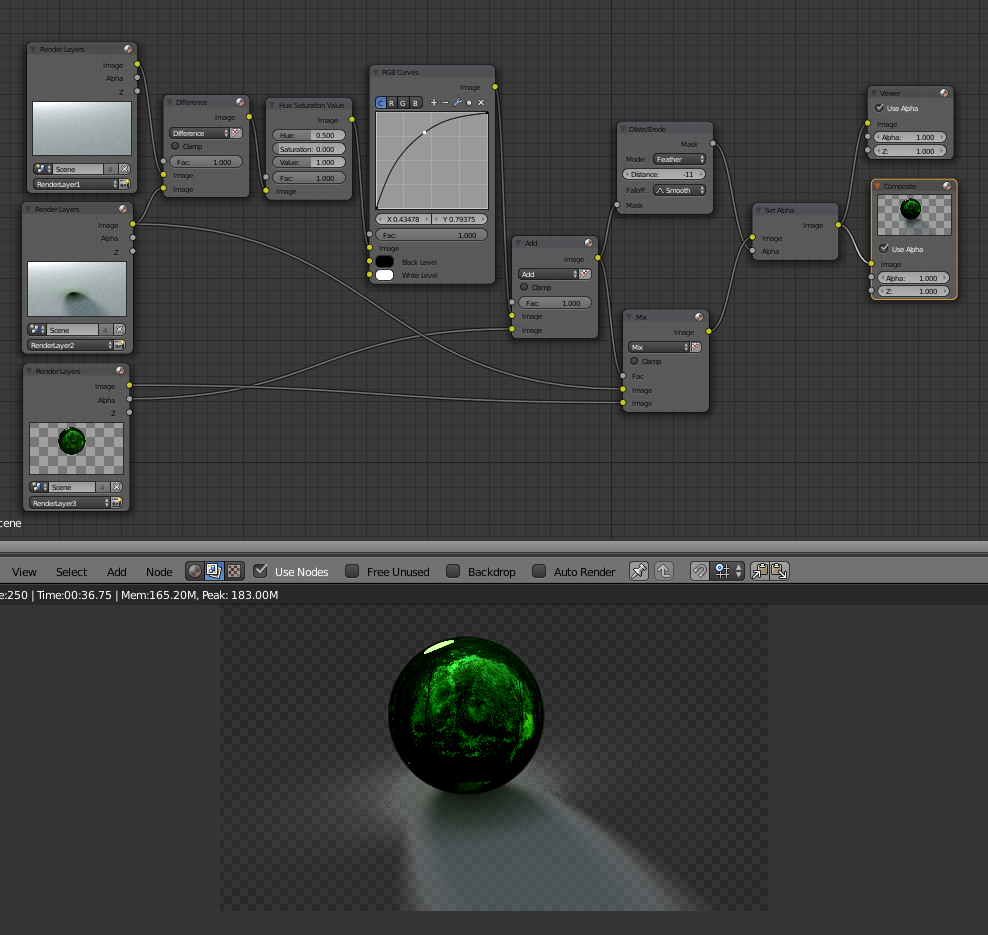Click the include-alpha icon on Difference node
Screen dimensions: 988x935
click(236, 133)
